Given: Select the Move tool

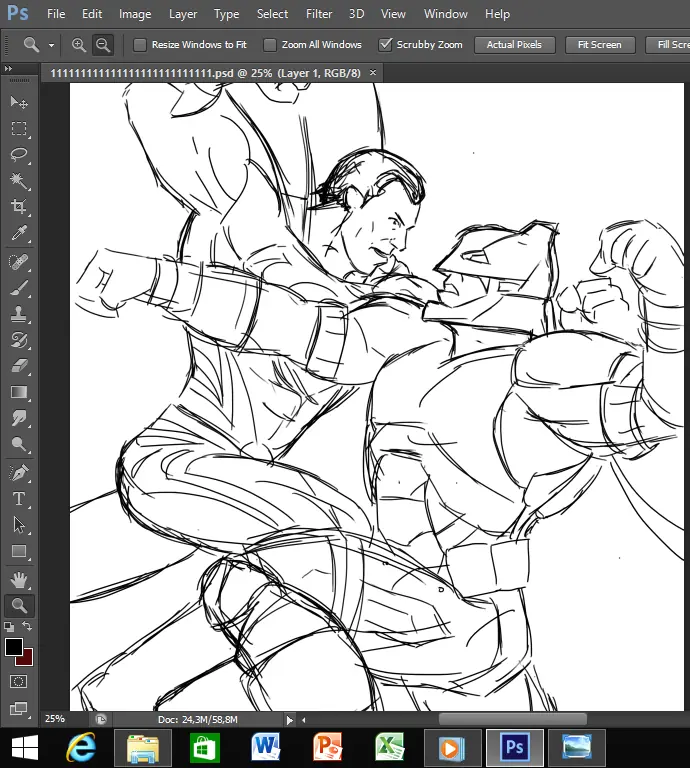Looking at the screenshot, I should [x=19, y=102].
